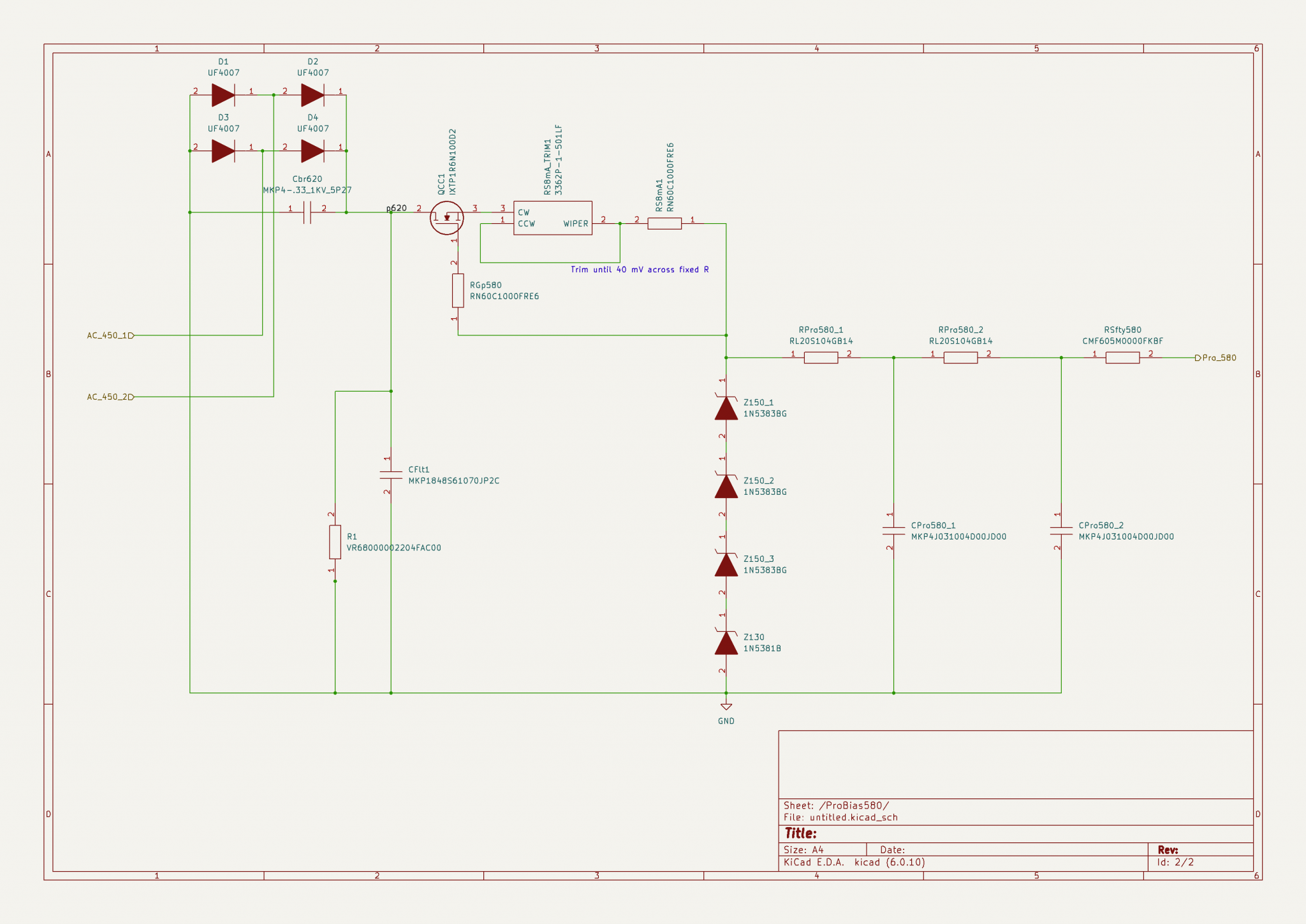Click the 1N5381B value text
1306x924 pixels.
[762, 649]
